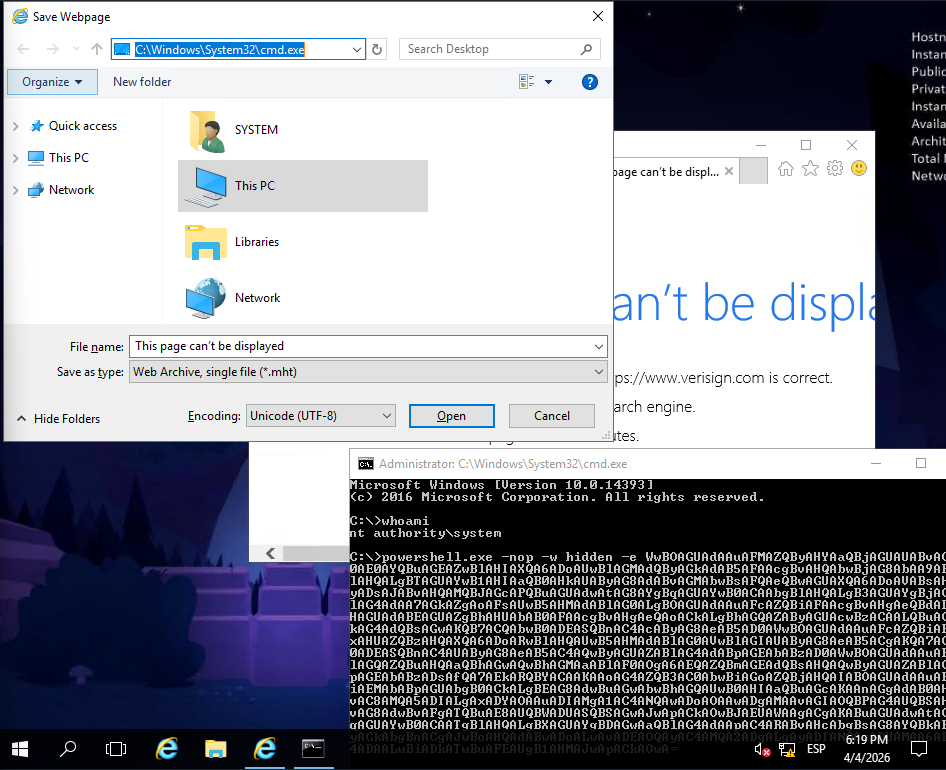Open the IE Tools gear icon

point(834,168)
